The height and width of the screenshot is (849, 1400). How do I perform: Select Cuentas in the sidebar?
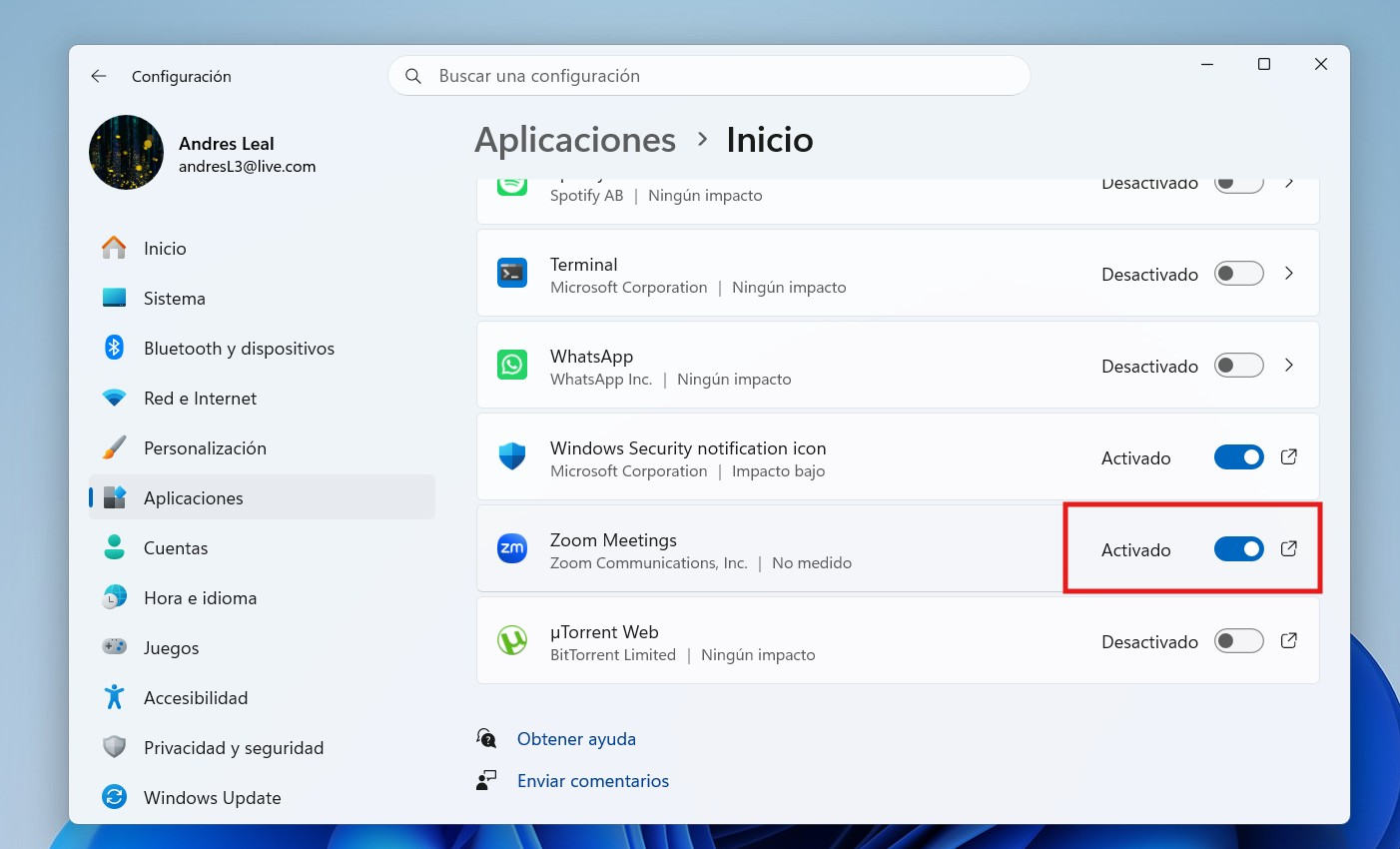tap(176, 547)
